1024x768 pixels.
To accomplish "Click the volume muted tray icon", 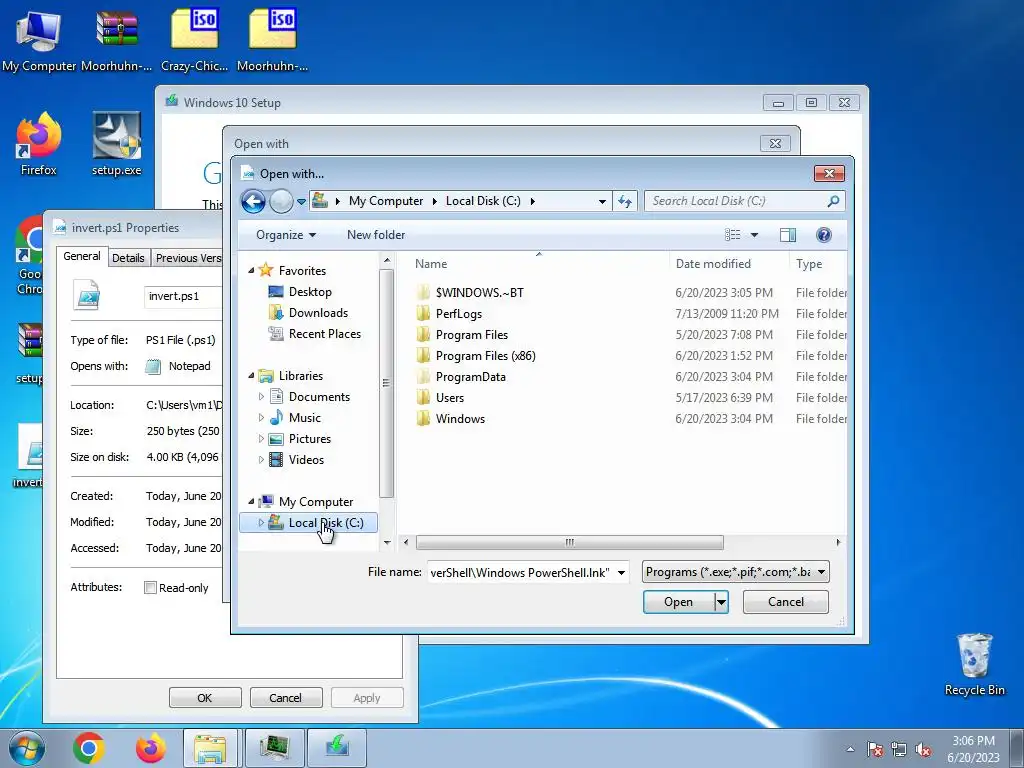I will pos(923,749).
